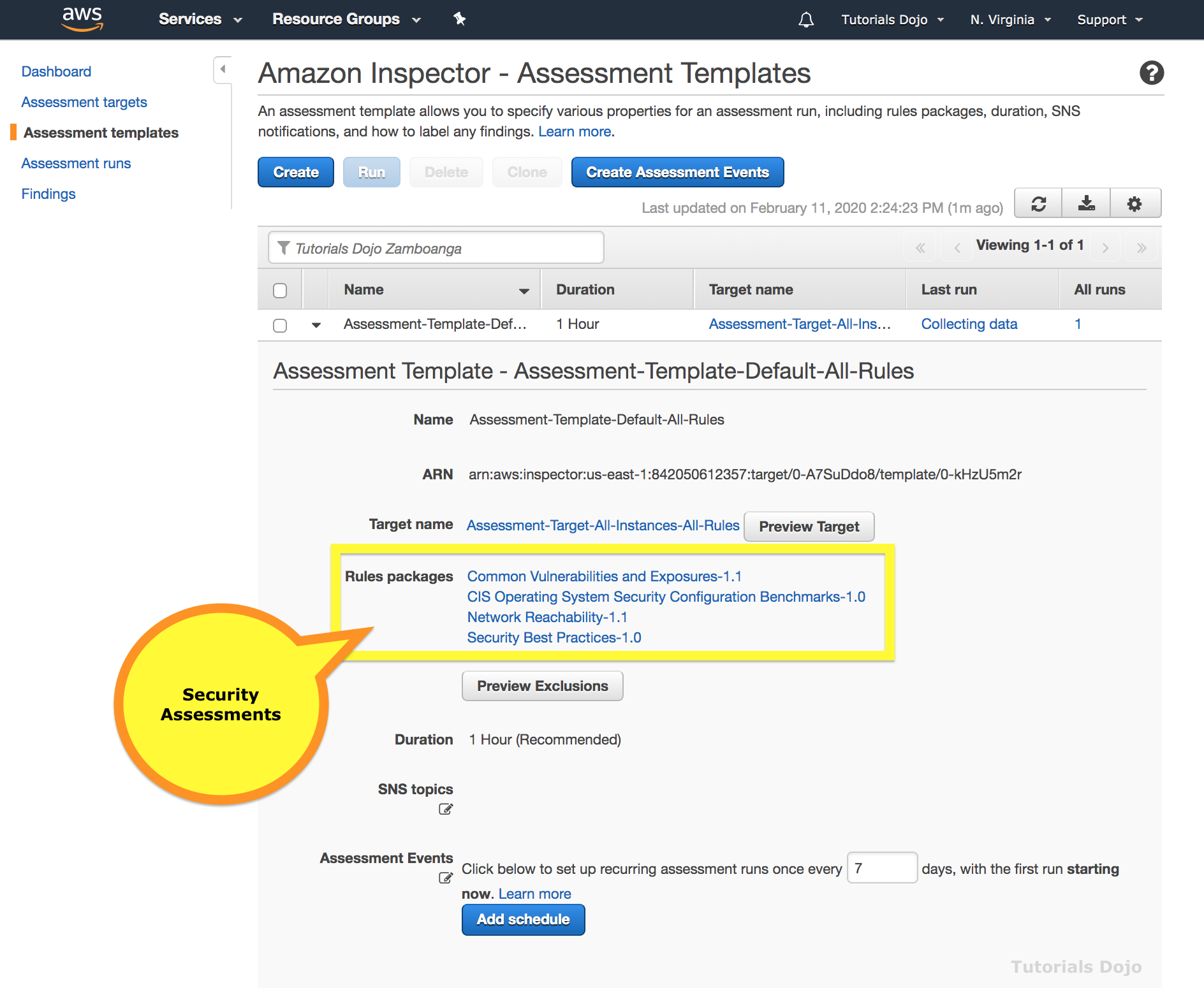The height and width of the screenshot is (988, 1204).
Task: Click the Add schedule button
Action: (523, 919)
